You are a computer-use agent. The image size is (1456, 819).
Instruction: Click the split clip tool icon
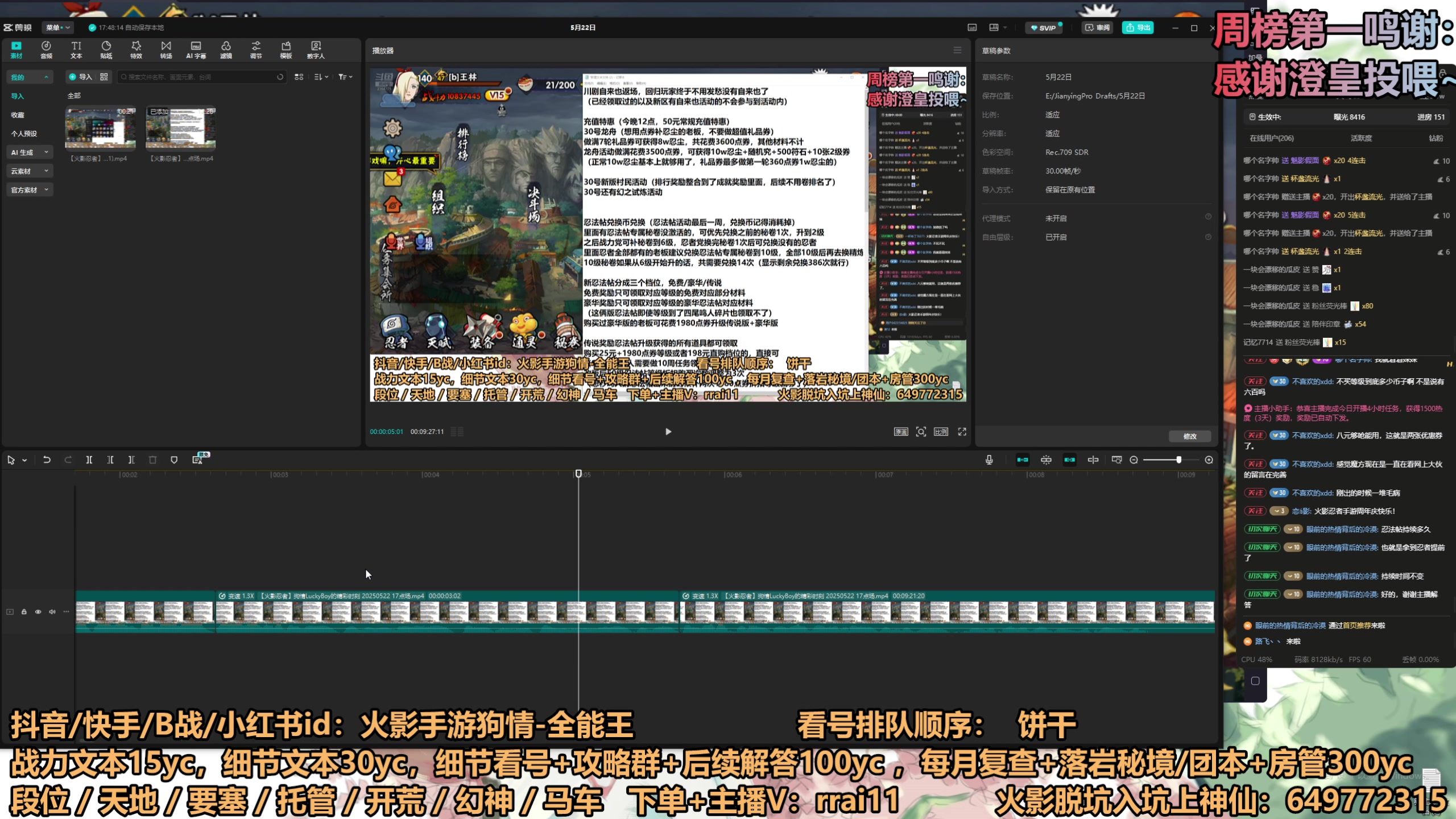click(x=89, y=460)
